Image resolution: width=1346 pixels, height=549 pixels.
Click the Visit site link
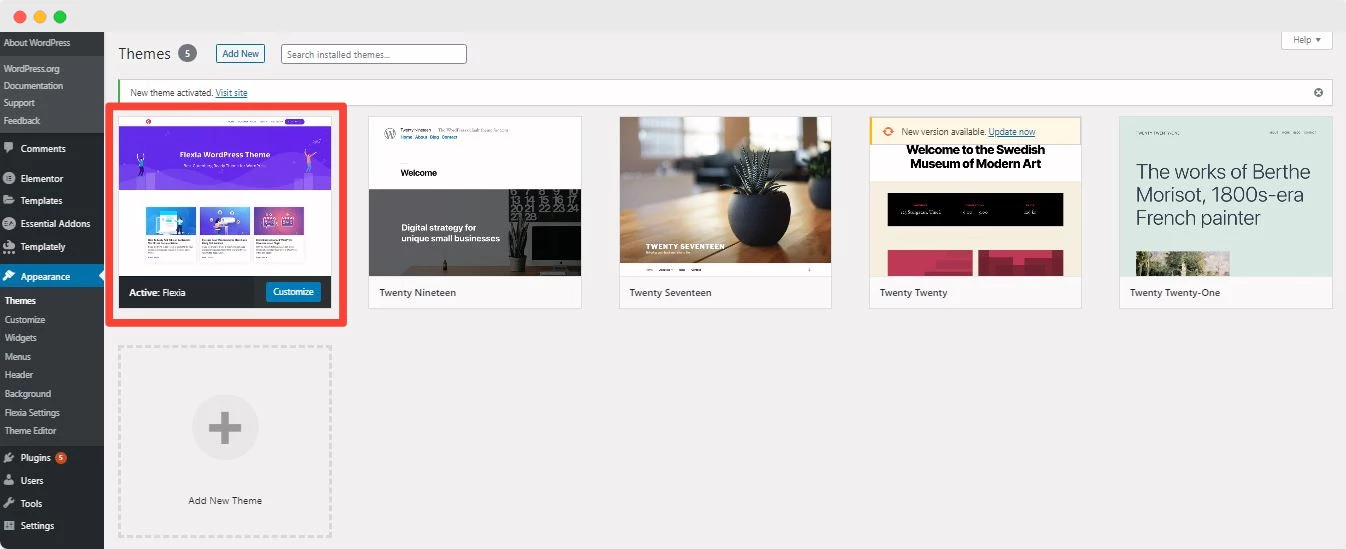pos(231,93)
